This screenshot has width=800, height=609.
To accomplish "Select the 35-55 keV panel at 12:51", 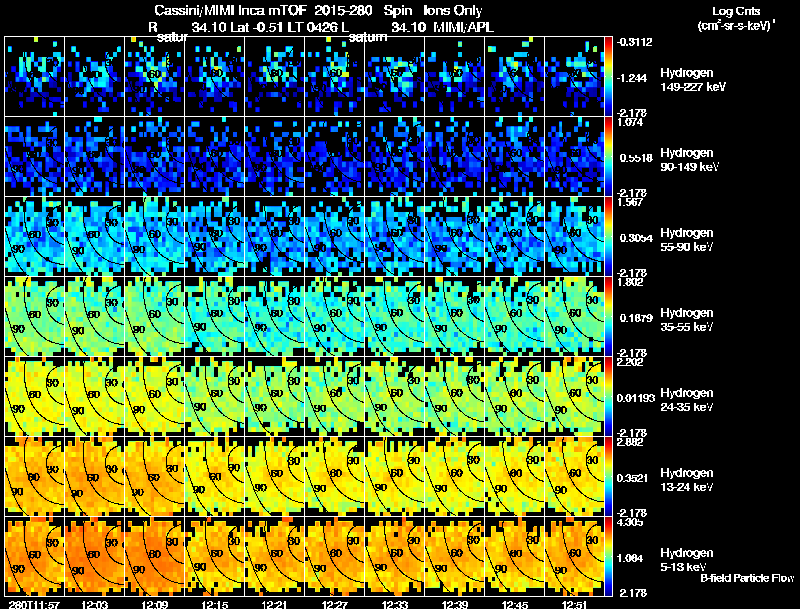I will click(574, 317).
